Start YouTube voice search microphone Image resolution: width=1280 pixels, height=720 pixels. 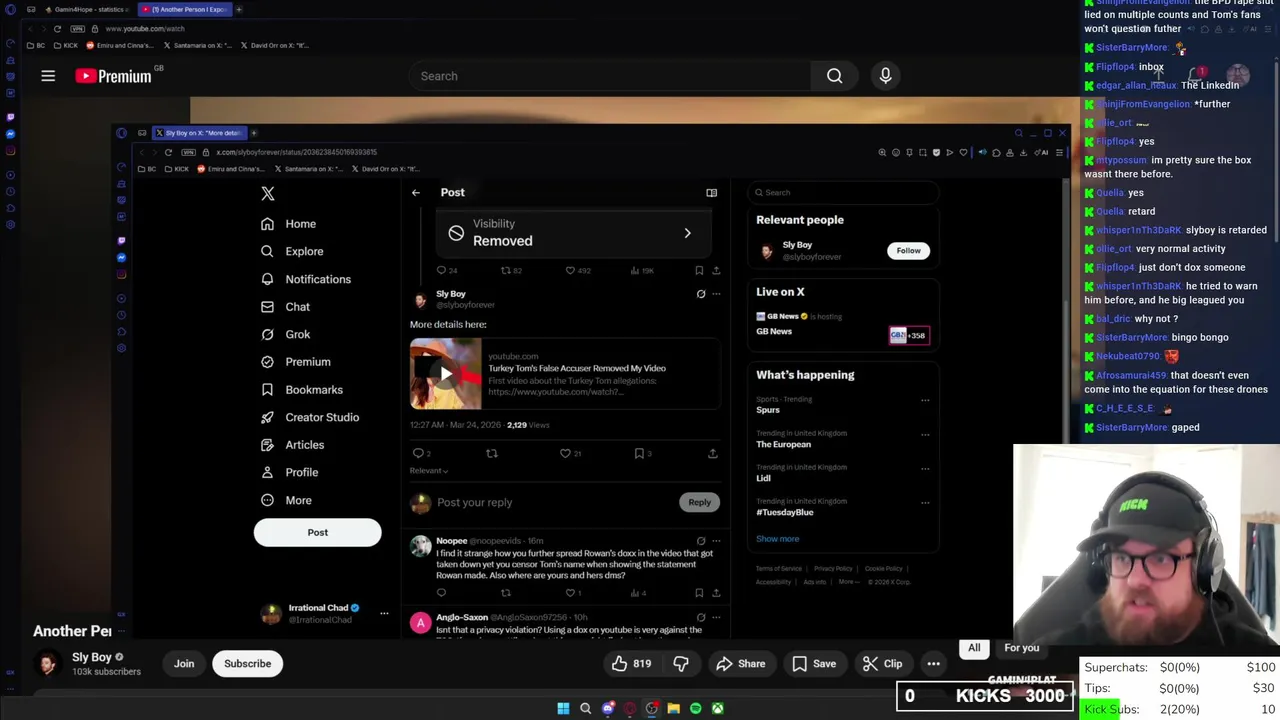click(885, 76)
